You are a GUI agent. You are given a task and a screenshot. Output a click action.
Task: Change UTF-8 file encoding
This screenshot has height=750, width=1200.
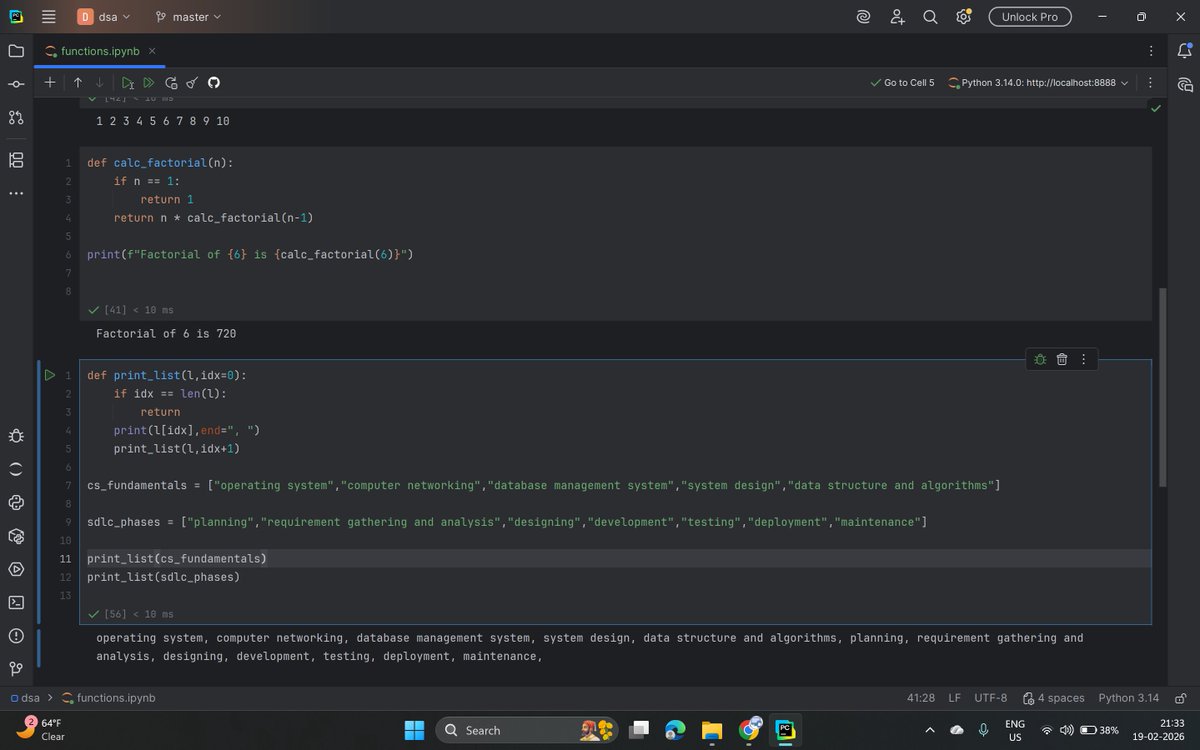991,698
